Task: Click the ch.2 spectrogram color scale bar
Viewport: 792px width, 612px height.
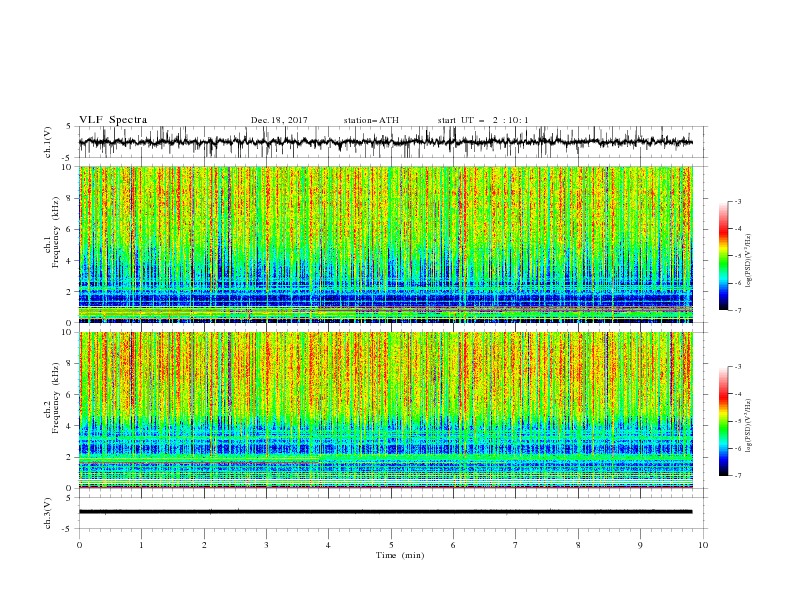Action: pos(723,421)
